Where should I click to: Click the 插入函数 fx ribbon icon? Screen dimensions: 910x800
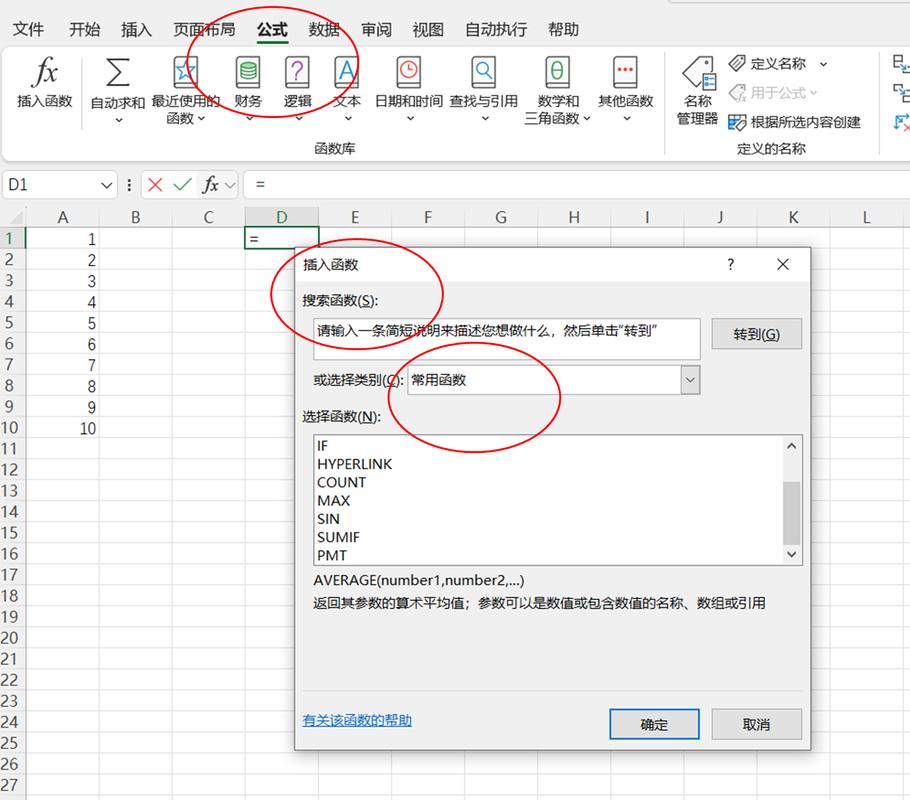[45, 74]
